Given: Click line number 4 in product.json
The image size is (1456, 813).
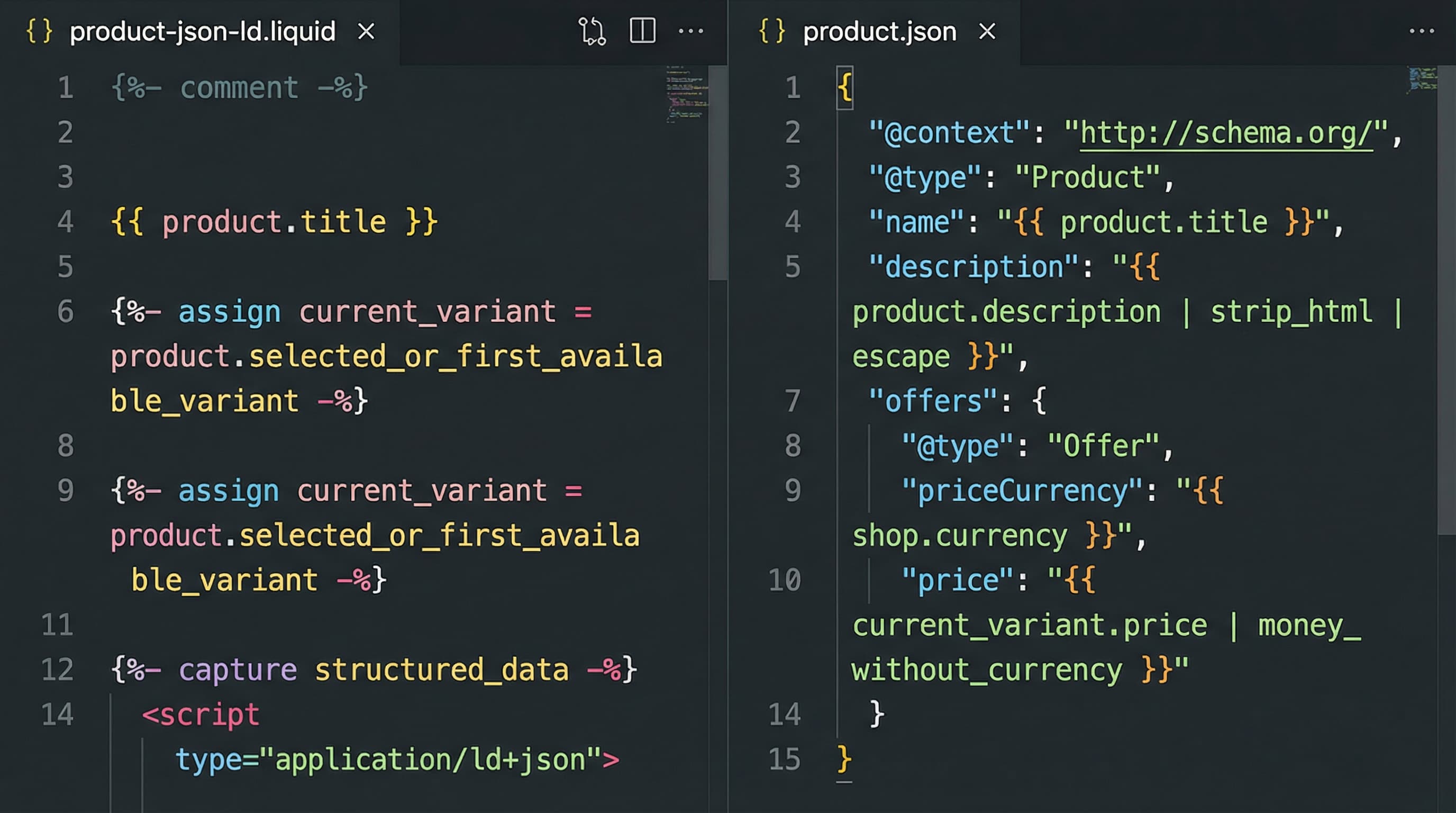Looking at the screenshot, I should click(x=793, y=222).
